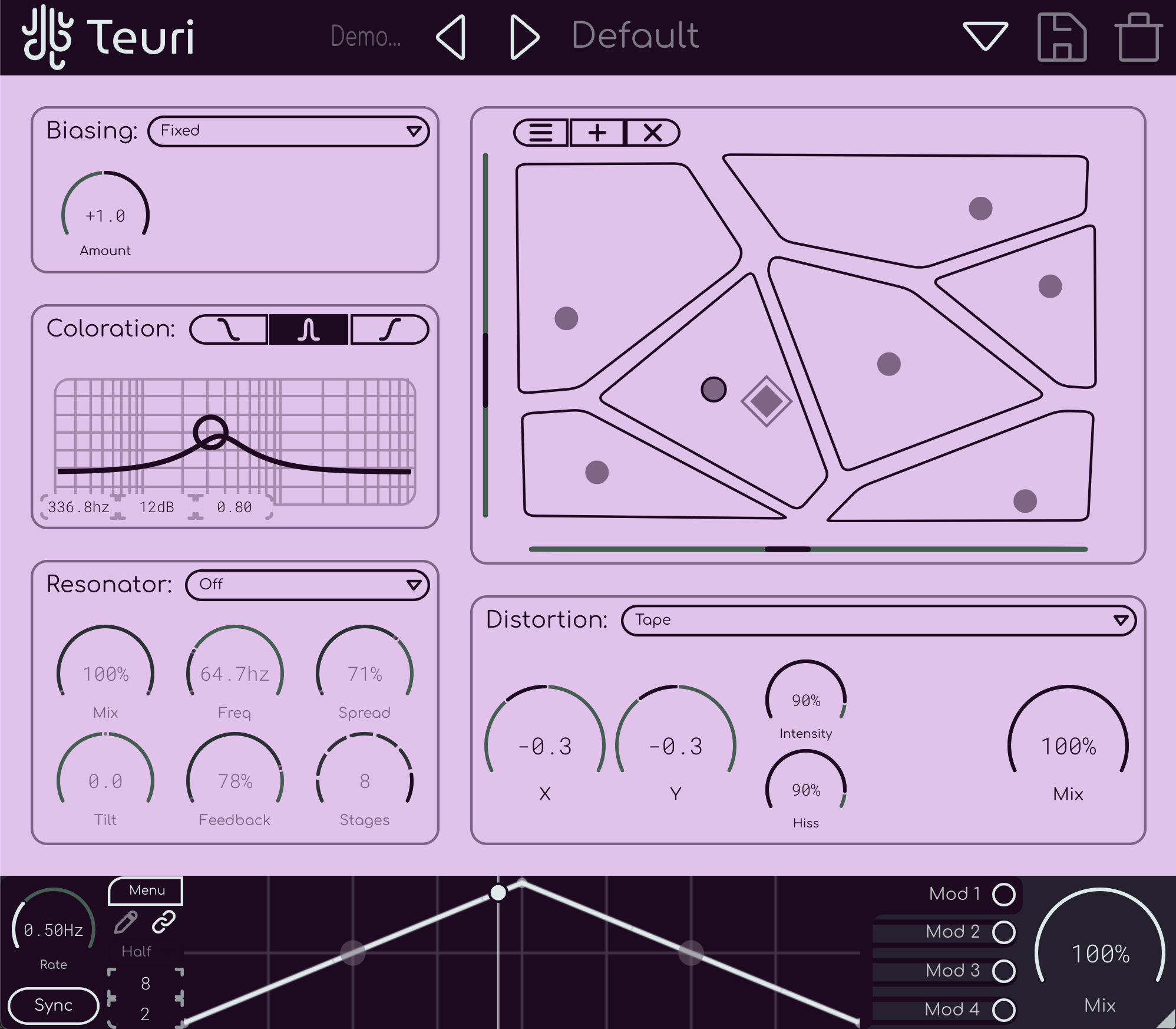
Task: Remove node with the X button
Action: [652, 133]
